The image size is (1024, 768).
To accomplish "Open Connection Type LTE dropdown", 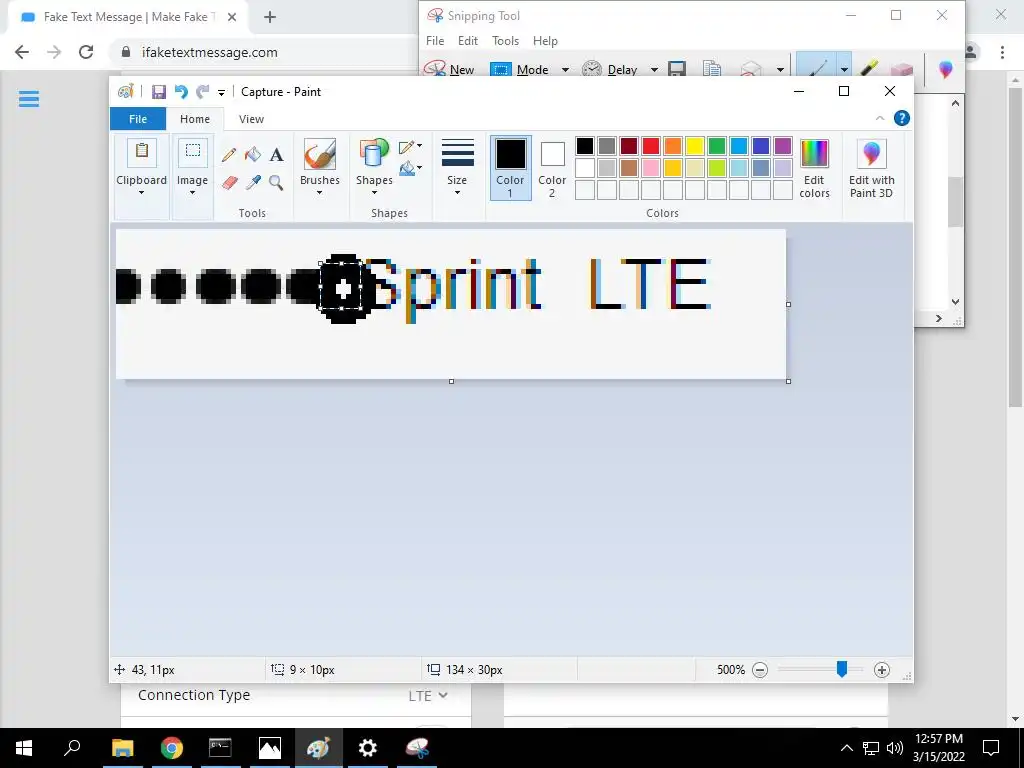I will (428, 696).
